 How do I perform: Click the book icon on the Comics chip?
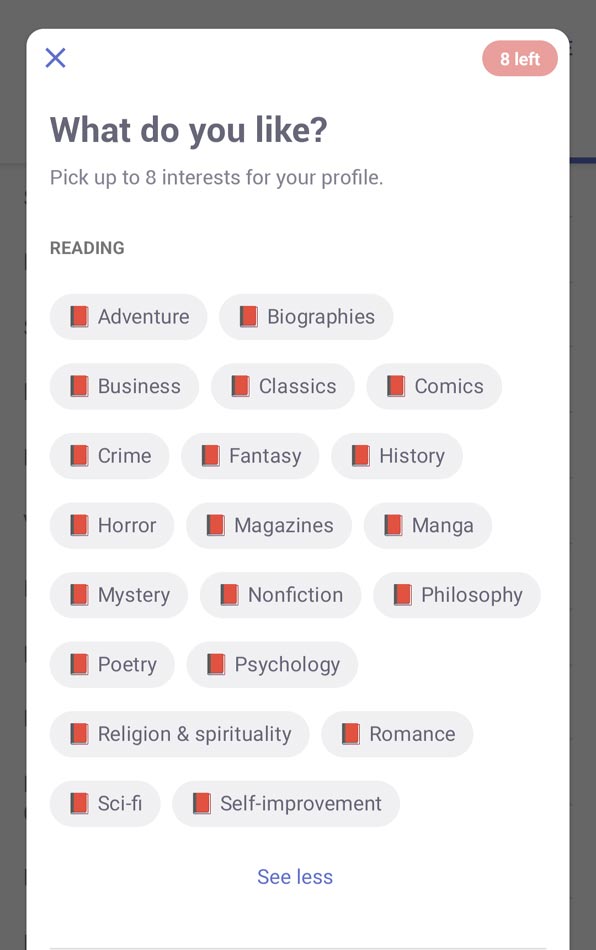click(396, 386)
